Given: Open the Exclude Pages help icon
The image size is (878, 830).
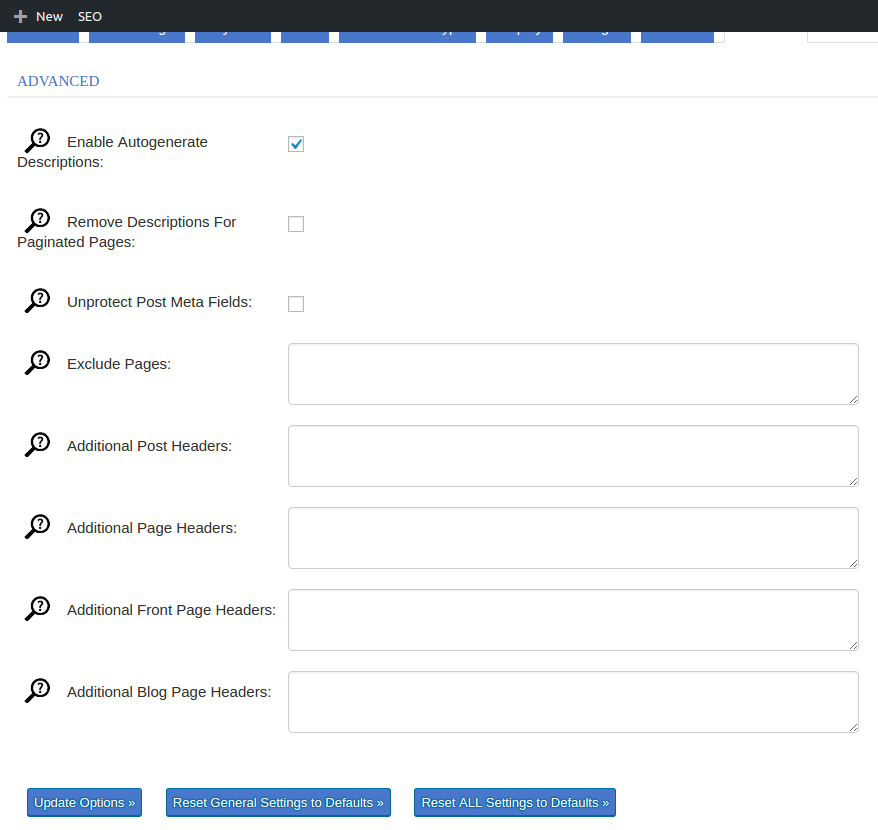Looking at the screenshot, I should click(x=37, y=360).
